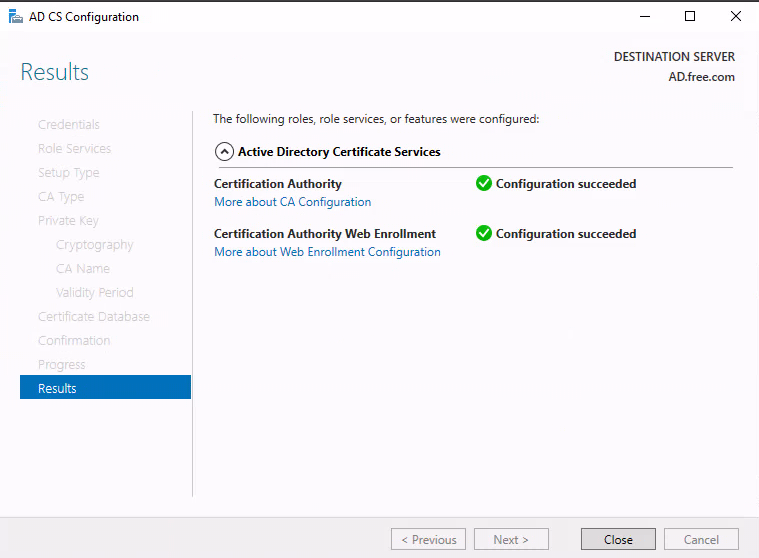Image resolution: width=759 pixels, height=558 pixels.
Task: Select Results step in sidebar
Action: 106,387
